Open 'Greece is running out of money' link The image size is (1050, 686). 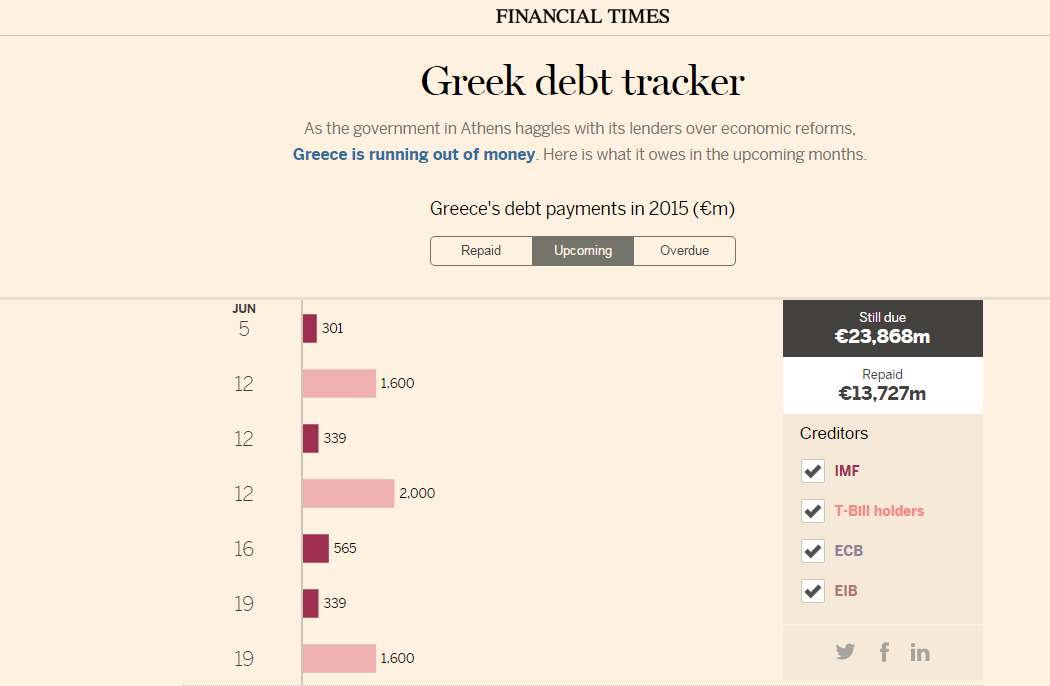(x=414, y=155)
